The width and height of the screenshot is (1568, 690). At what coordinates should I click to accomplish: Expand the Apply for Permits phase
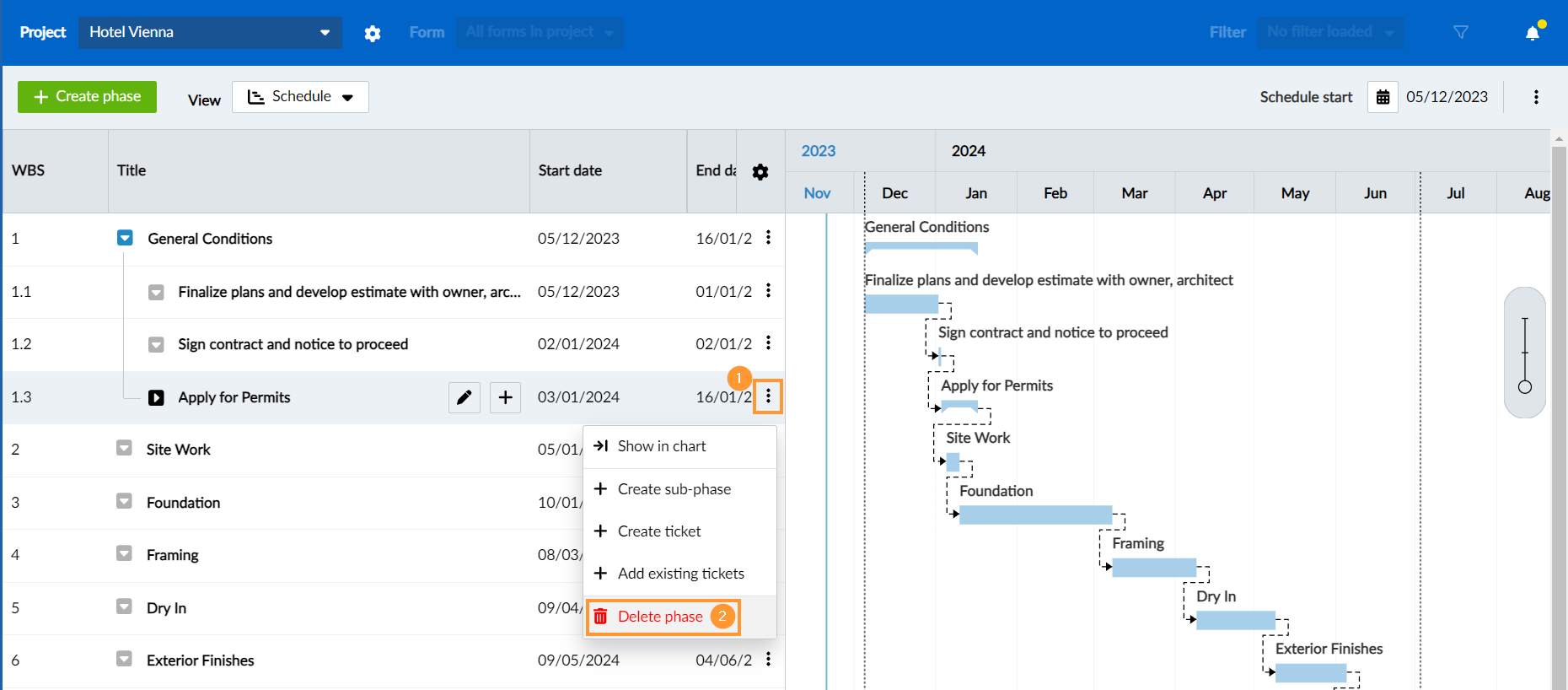tap(156, 397)
